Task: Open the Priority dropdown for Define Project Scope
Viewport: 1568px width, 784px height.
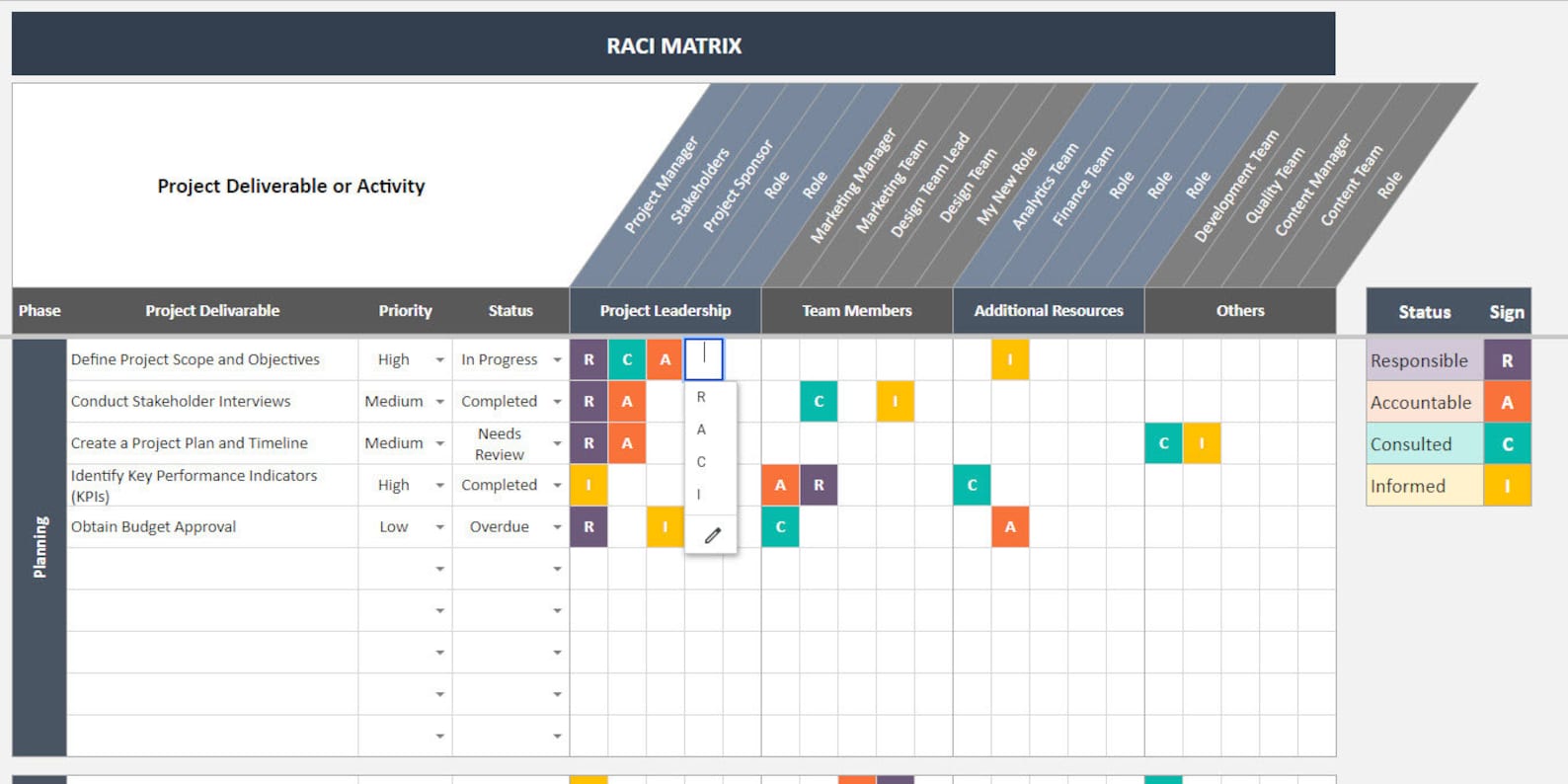Action: [439, 360]
